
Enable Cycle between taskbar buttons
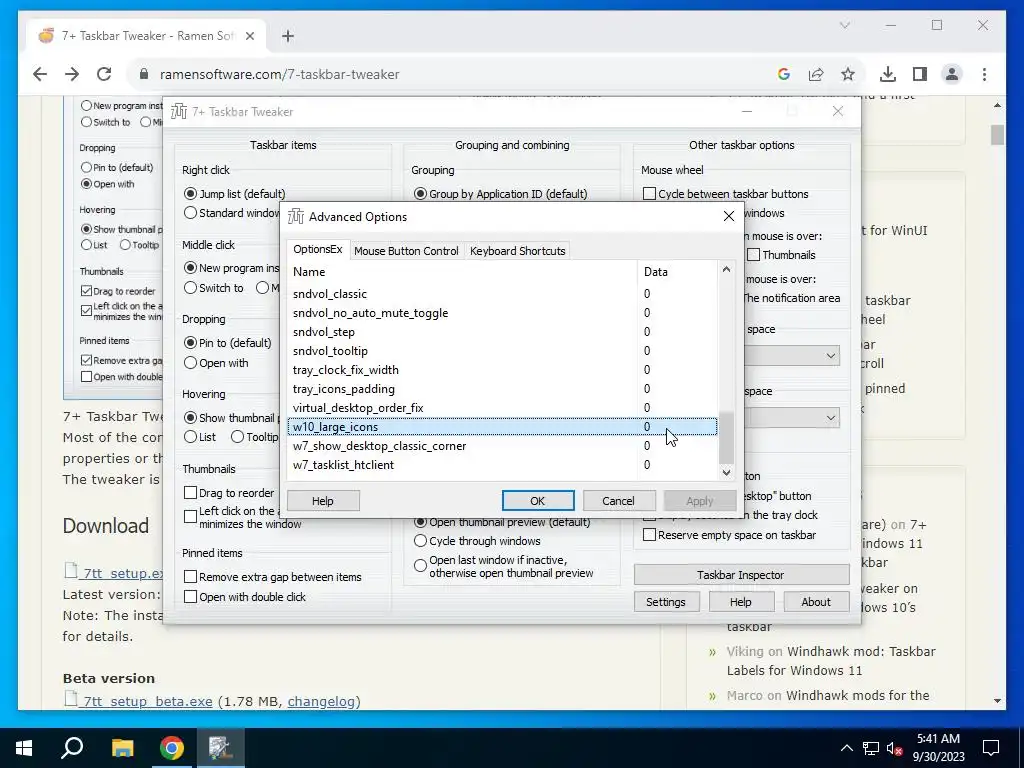tap(649, 194)
